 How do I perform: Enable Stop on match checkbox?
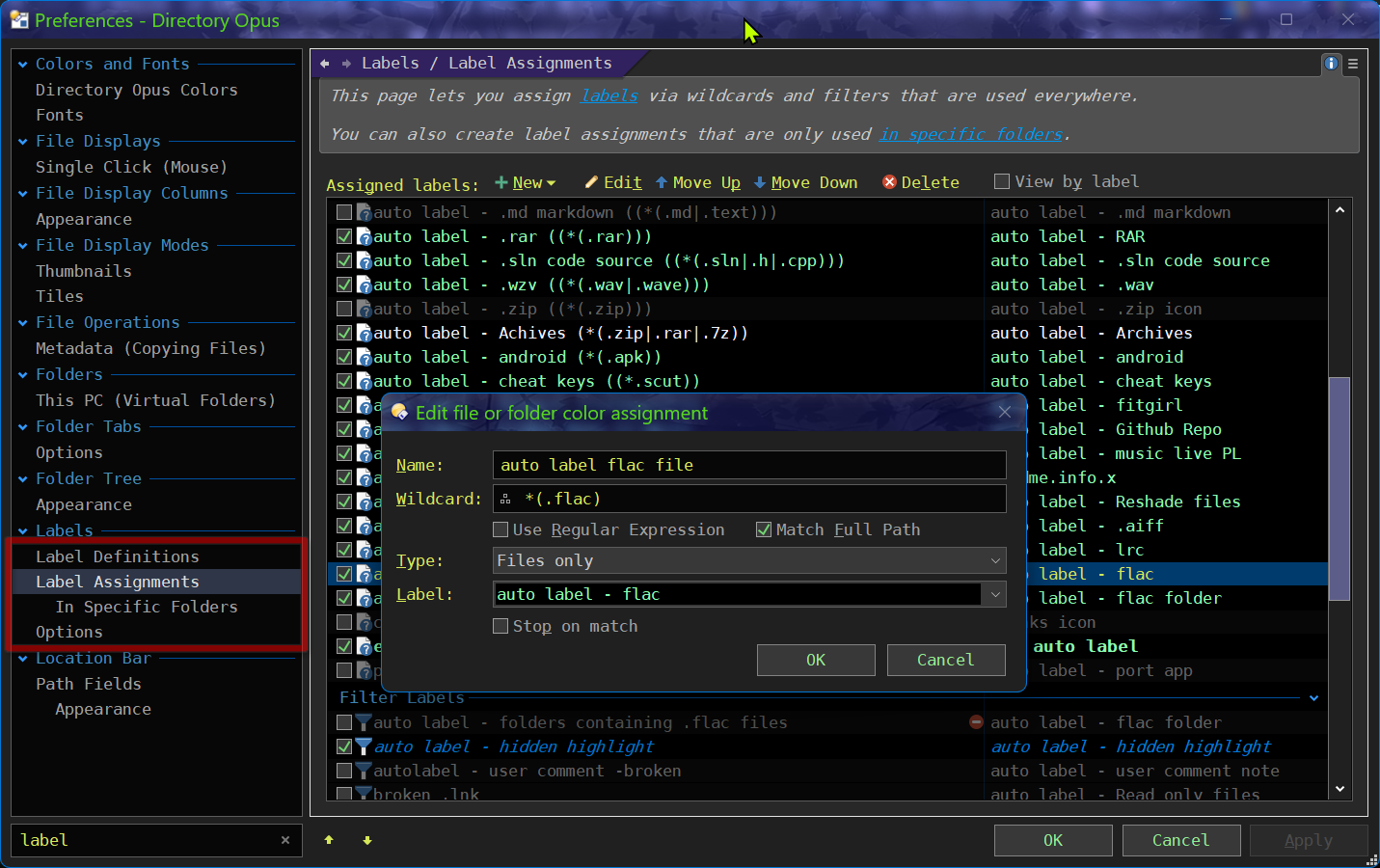pos(501,626)
